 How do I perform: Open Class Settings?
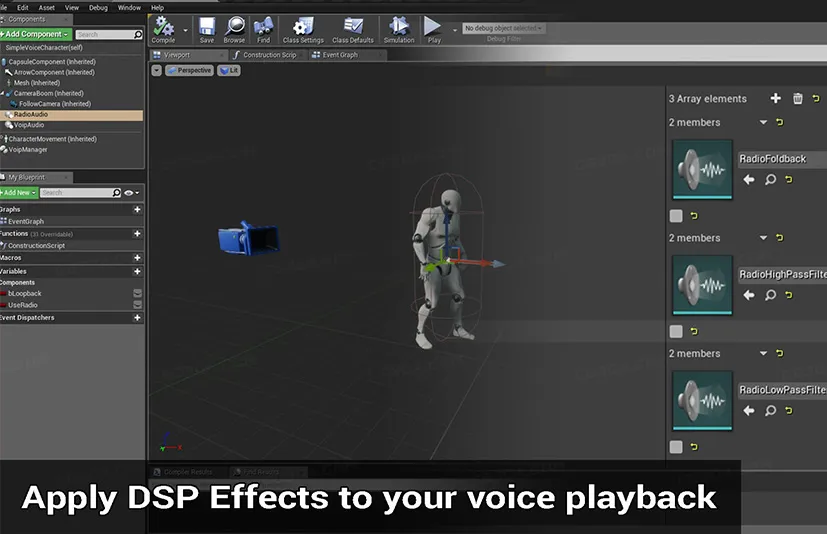(303, 30)
